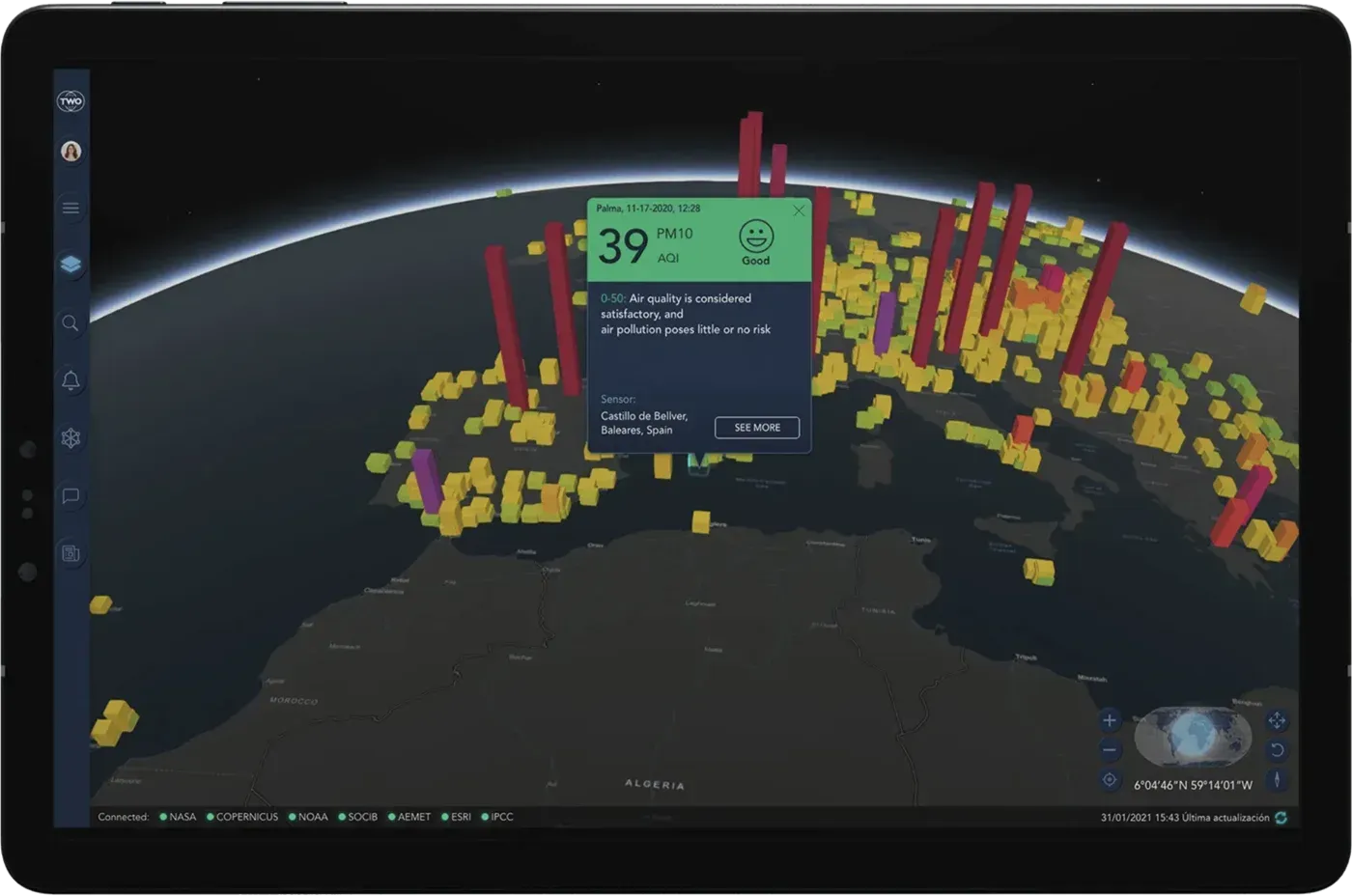Click the NASA connected source

tap(178, 817)
